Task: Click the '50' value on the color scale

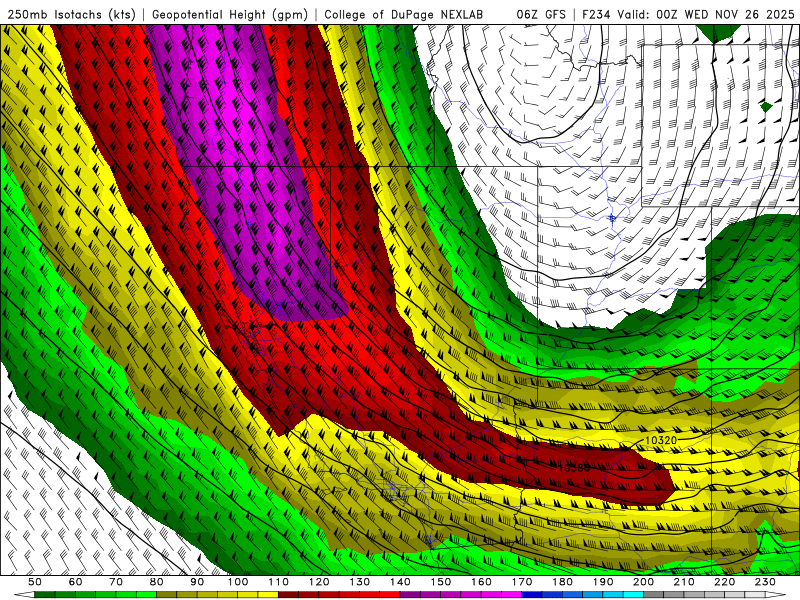Action: (x=35, y=582)
